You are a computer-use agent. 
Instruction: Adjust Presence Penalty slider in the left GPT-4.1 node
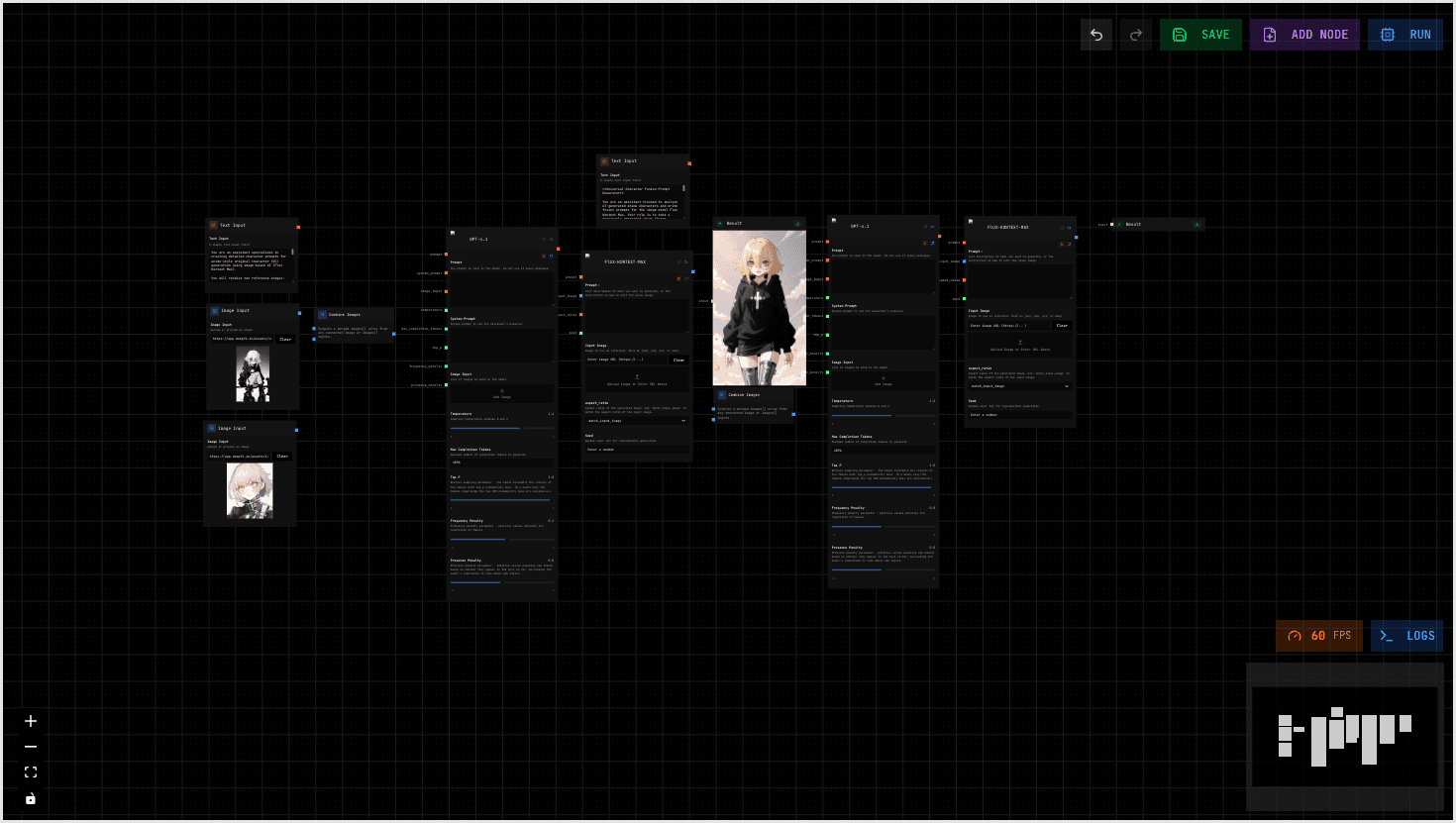click(x=502, y=582)
